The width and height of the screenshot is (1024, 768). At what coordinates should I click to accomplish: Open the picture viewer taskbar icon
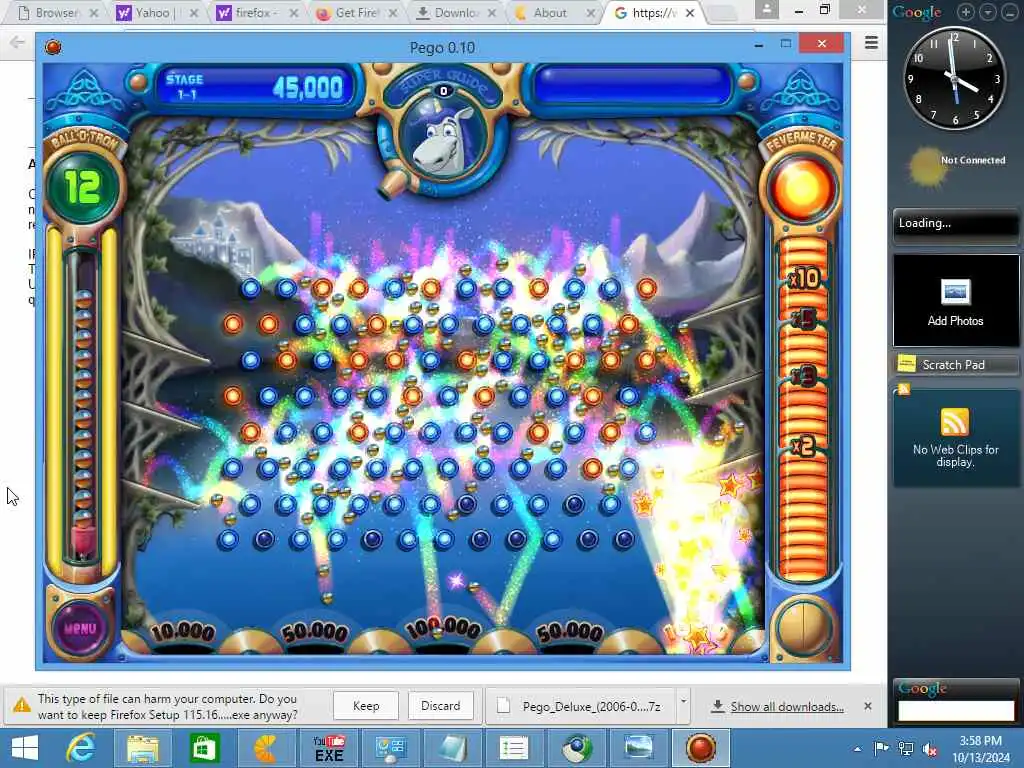point(638,748)
